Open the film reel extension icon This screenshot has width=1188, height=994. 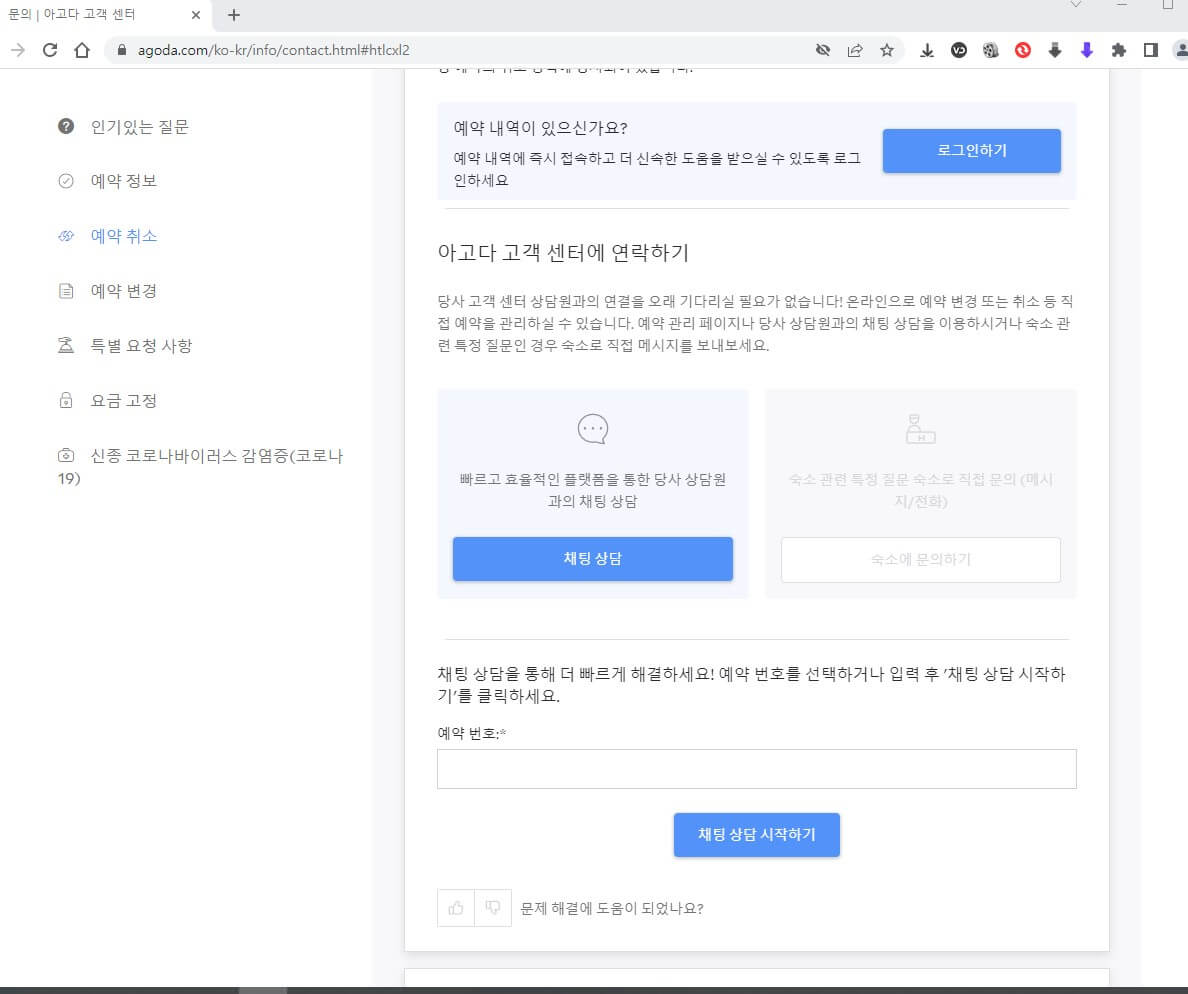990,50
